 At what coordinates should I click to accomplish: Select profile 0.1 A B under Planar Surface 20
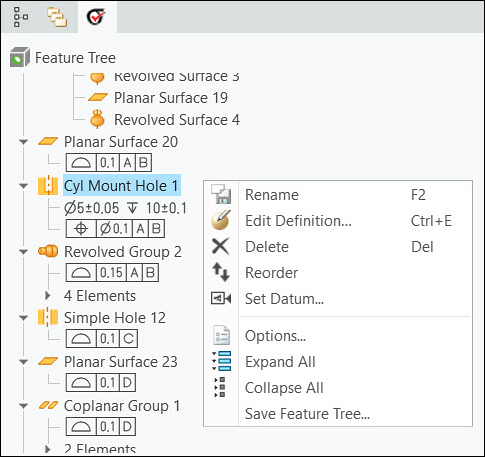(x=109, y=163)
